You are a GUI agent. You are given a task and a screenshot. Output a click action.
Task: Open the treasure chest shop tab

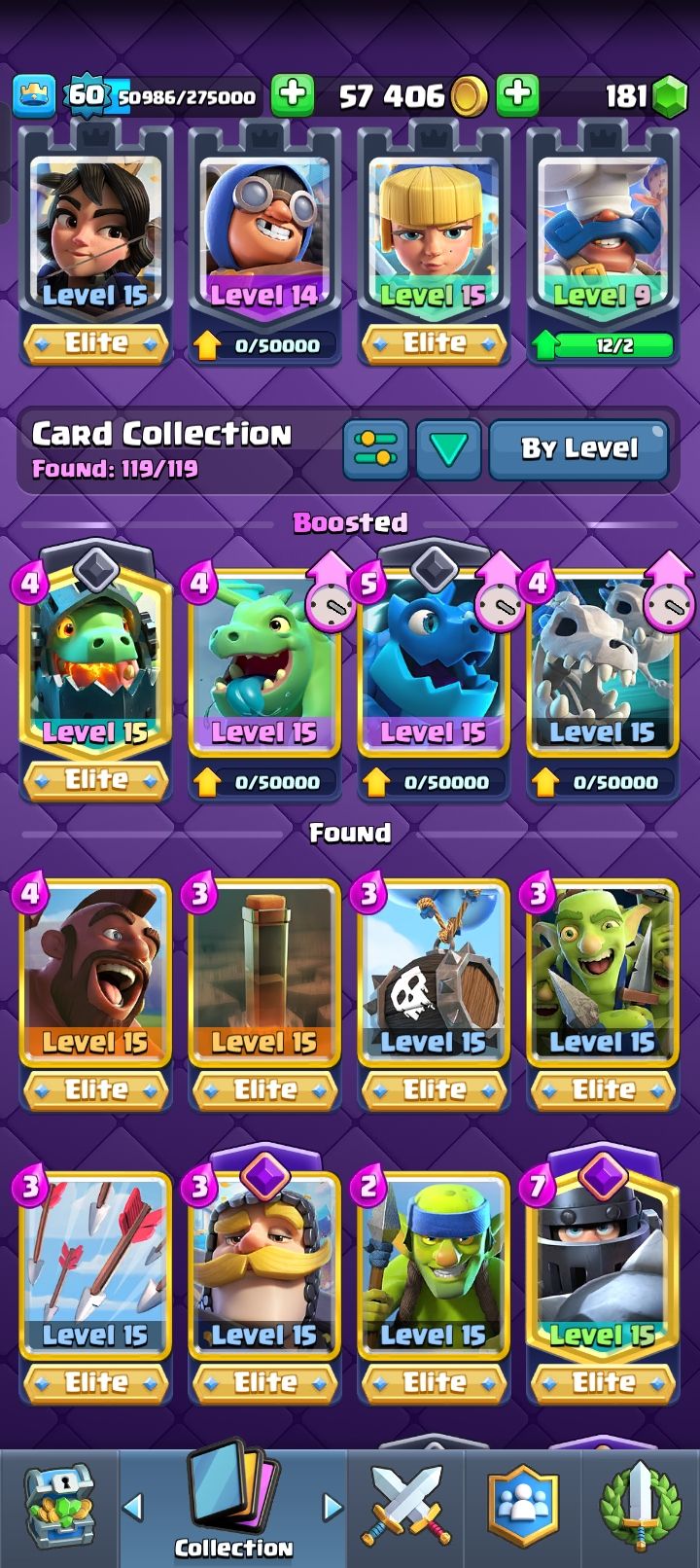[x=57, y=1507]
